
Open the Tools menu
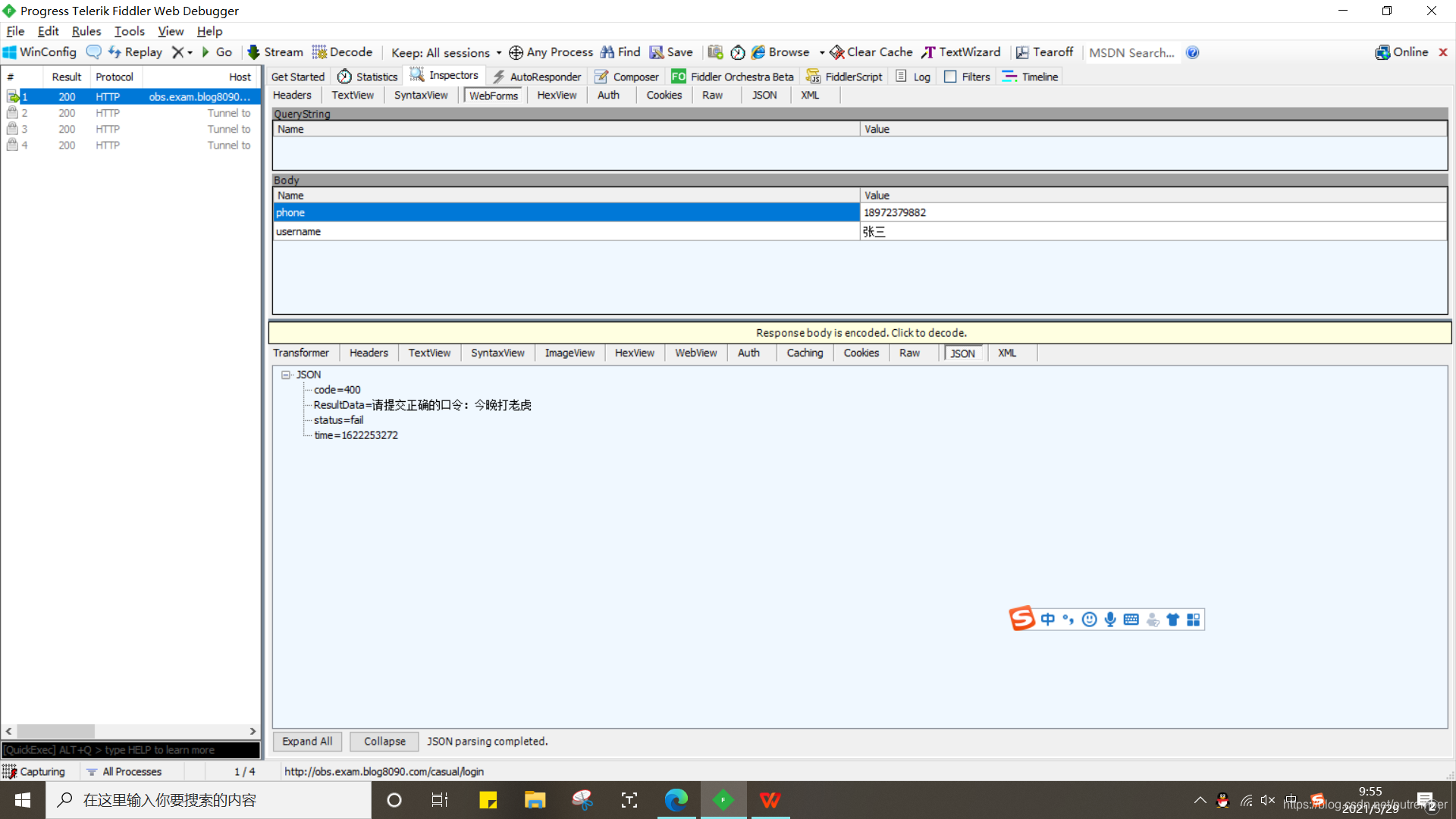click(x=129, y=31)
